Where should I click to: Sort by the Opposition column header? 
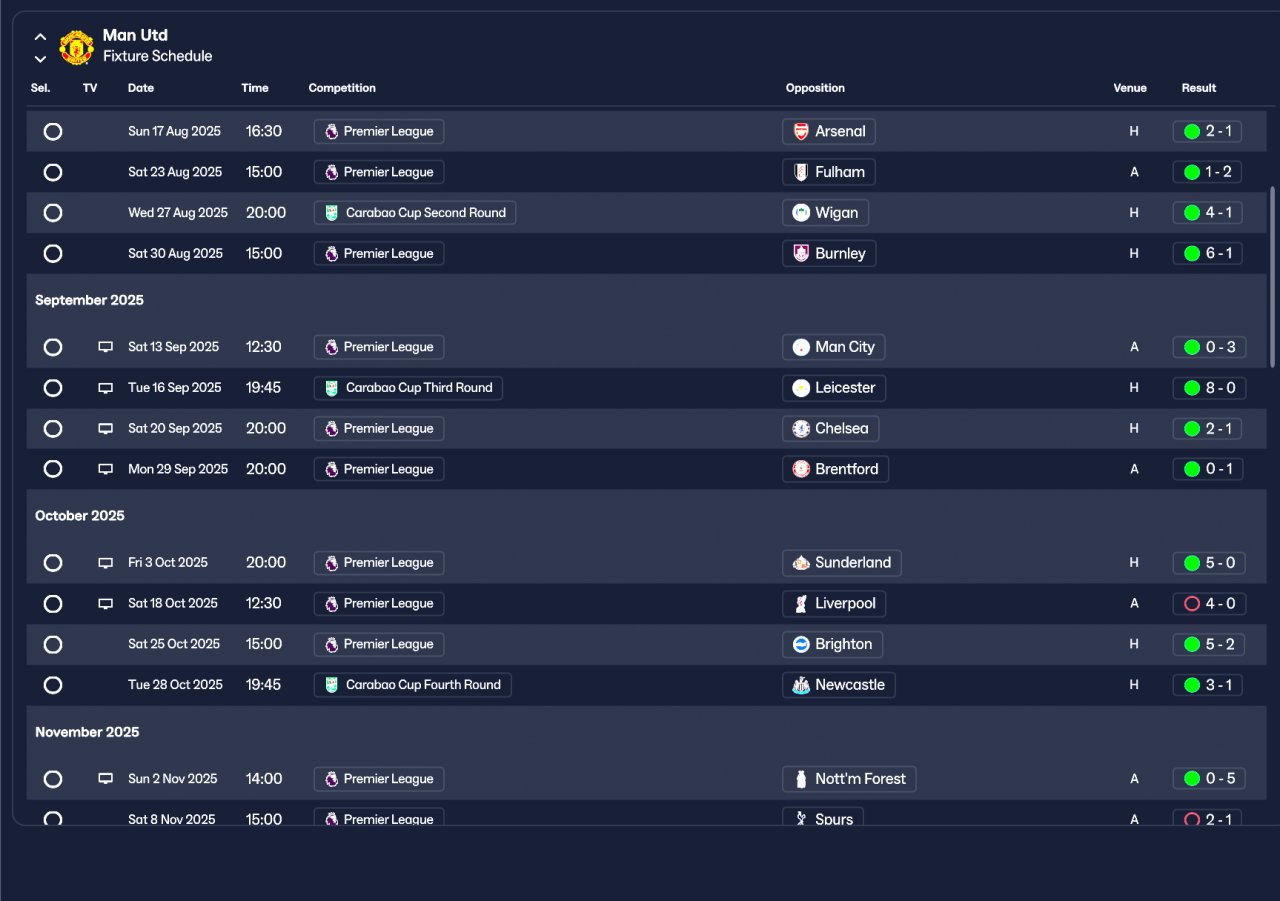(815, 88)
